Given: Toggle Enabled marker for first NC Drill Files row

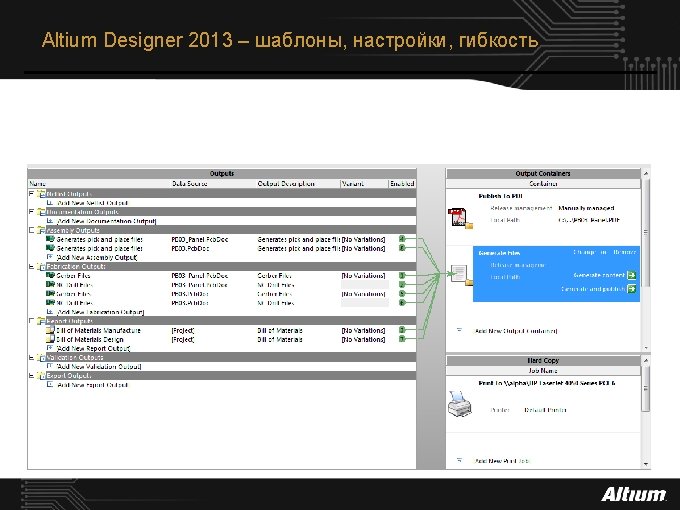Looking at the screenshot, I should point(402,285).
